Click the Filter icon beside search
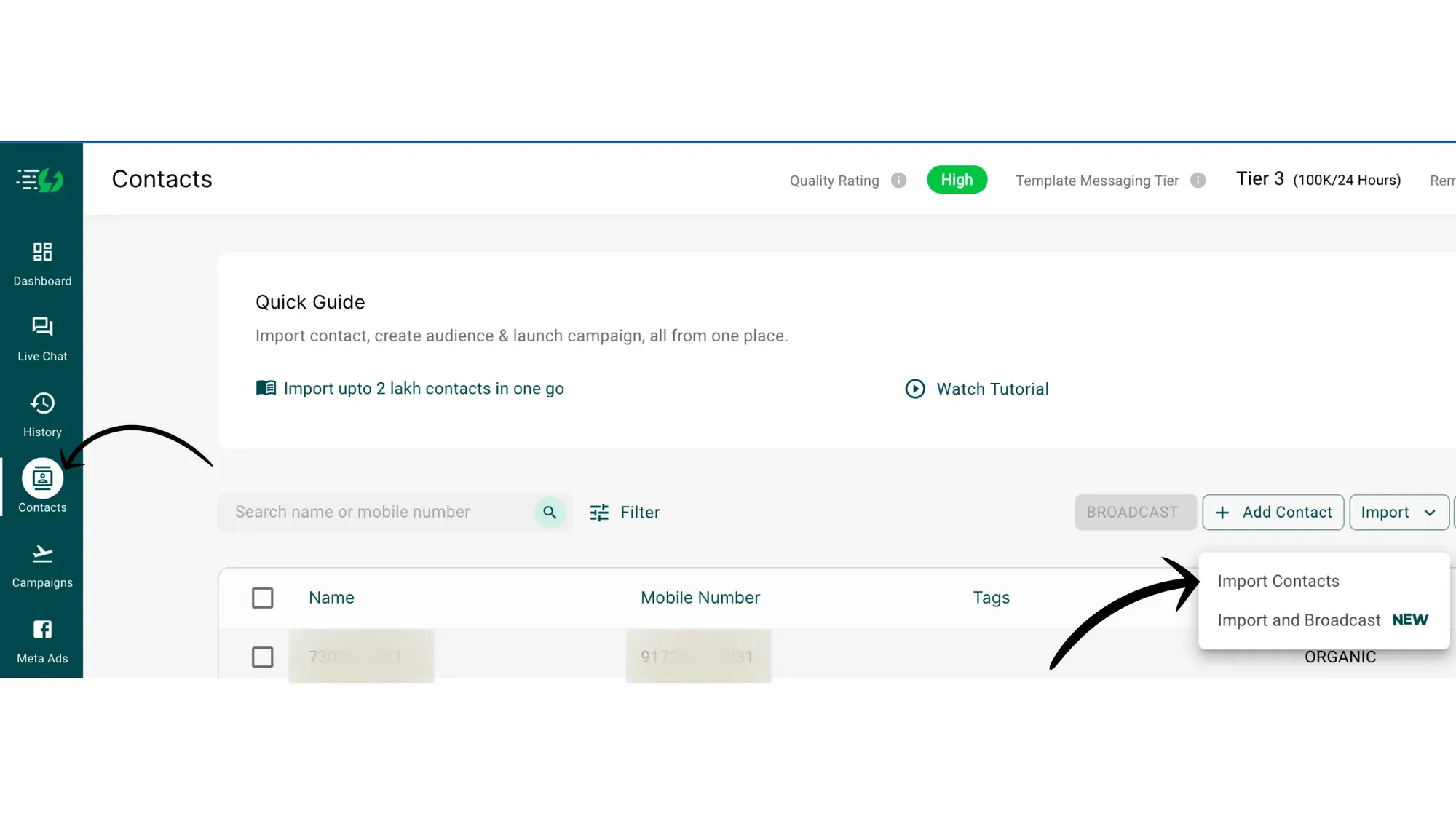The image size is (1456, 819). 598,512
